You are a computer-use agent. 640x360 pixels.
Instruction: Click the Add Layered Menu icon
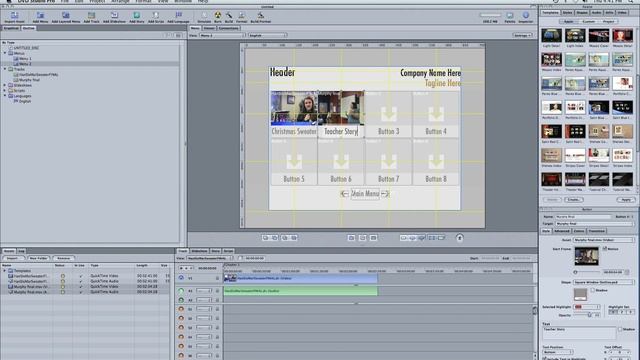point(66,16)
